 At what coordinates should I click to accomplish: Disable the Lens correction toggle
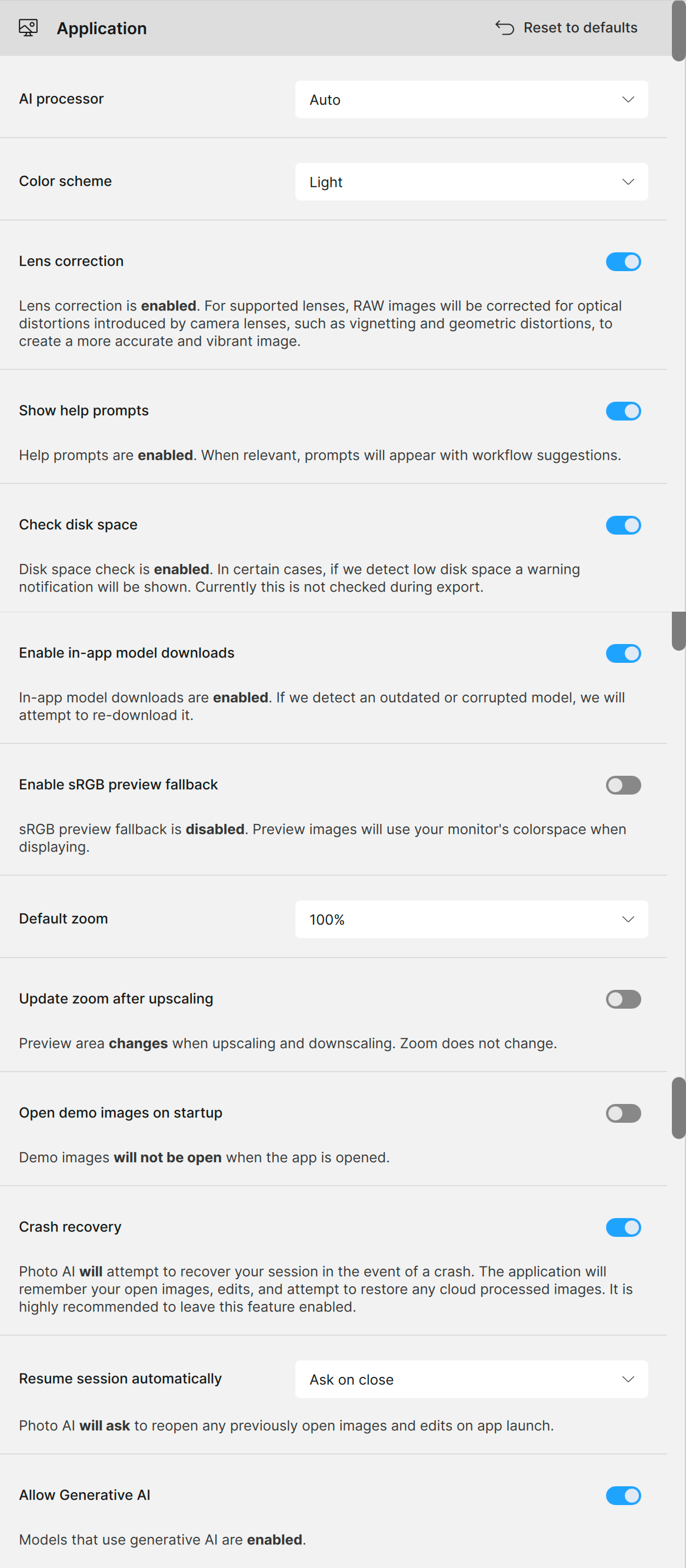click(623, 262)
